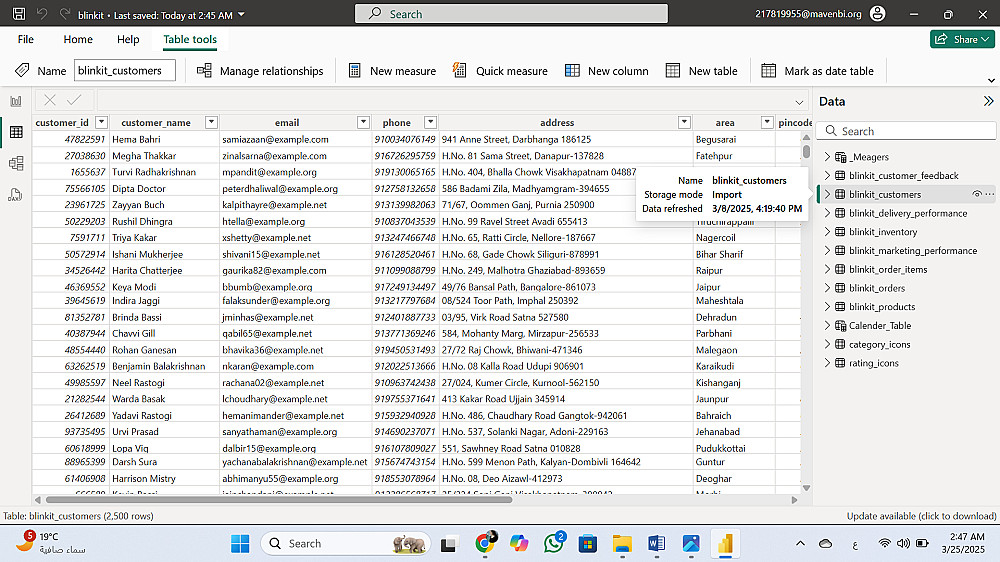Open the file save-status dropdown arrow

click(241, 14)
